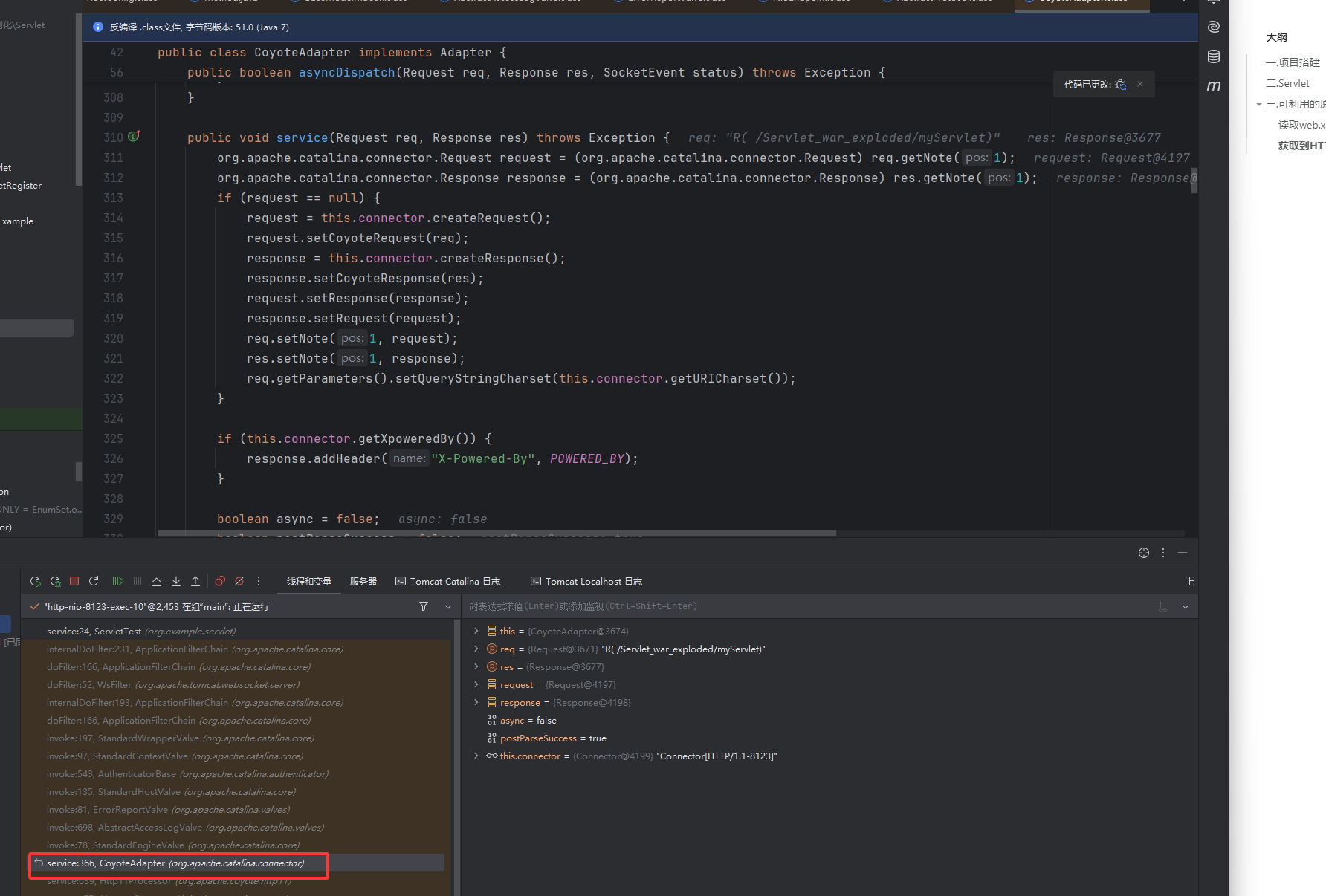Viewport: 1326px width, 896px height.
Task: Click the thread filter funnel icon
Action: pos(424,606)
